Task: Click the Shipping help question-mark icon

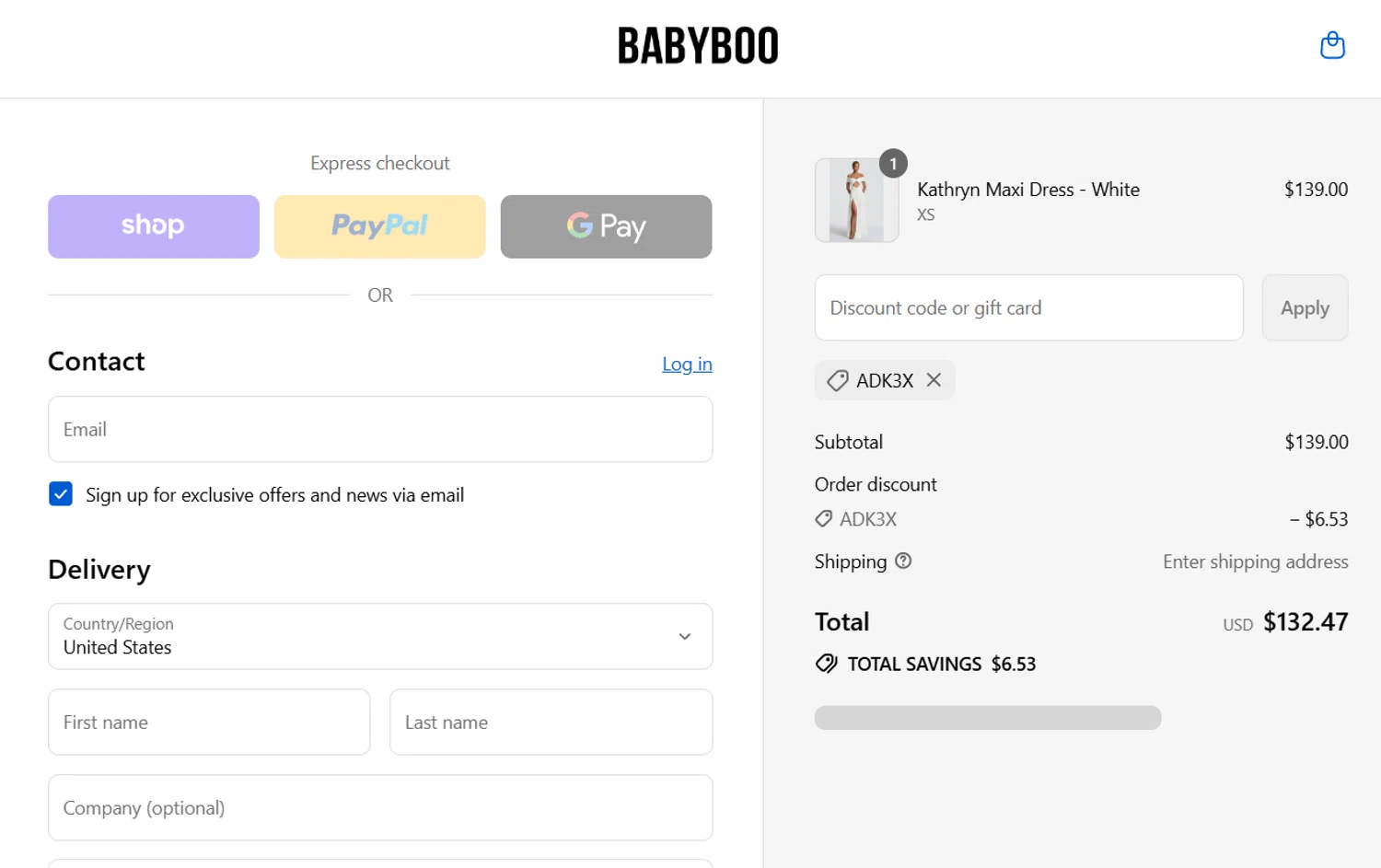Action: [903, 561]
